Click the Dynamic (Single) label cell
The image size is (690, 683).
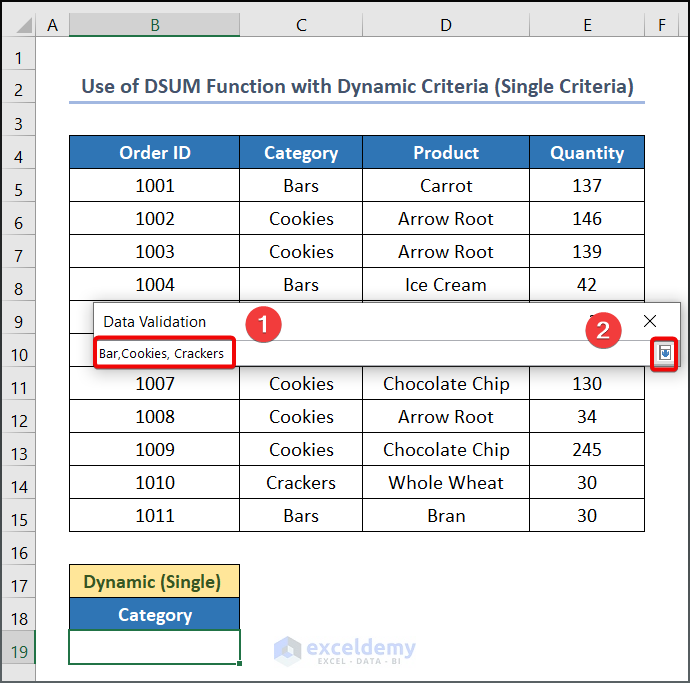(x=154, y=582)
